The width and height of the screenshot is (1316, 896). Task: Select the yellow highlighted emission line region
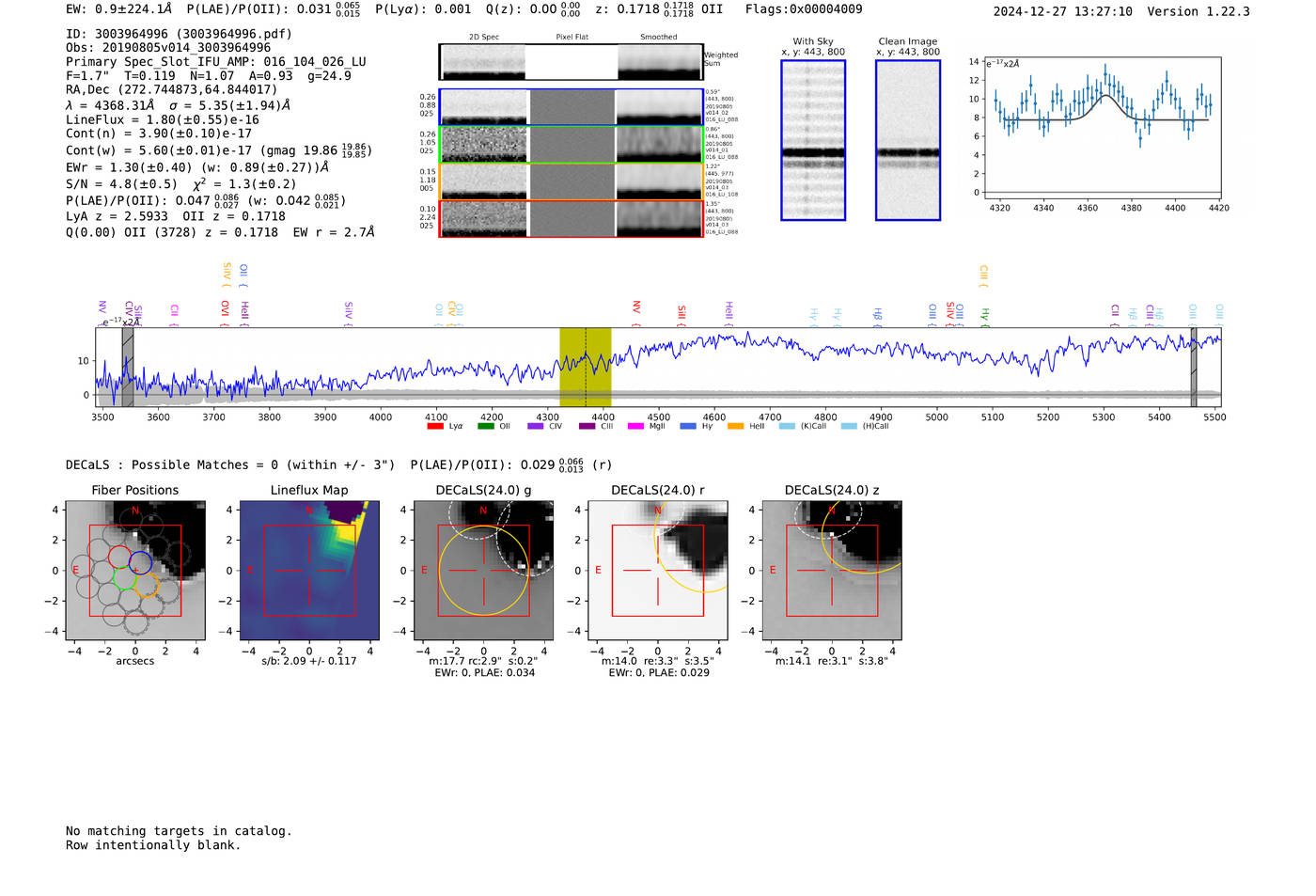tap(586, 367)
